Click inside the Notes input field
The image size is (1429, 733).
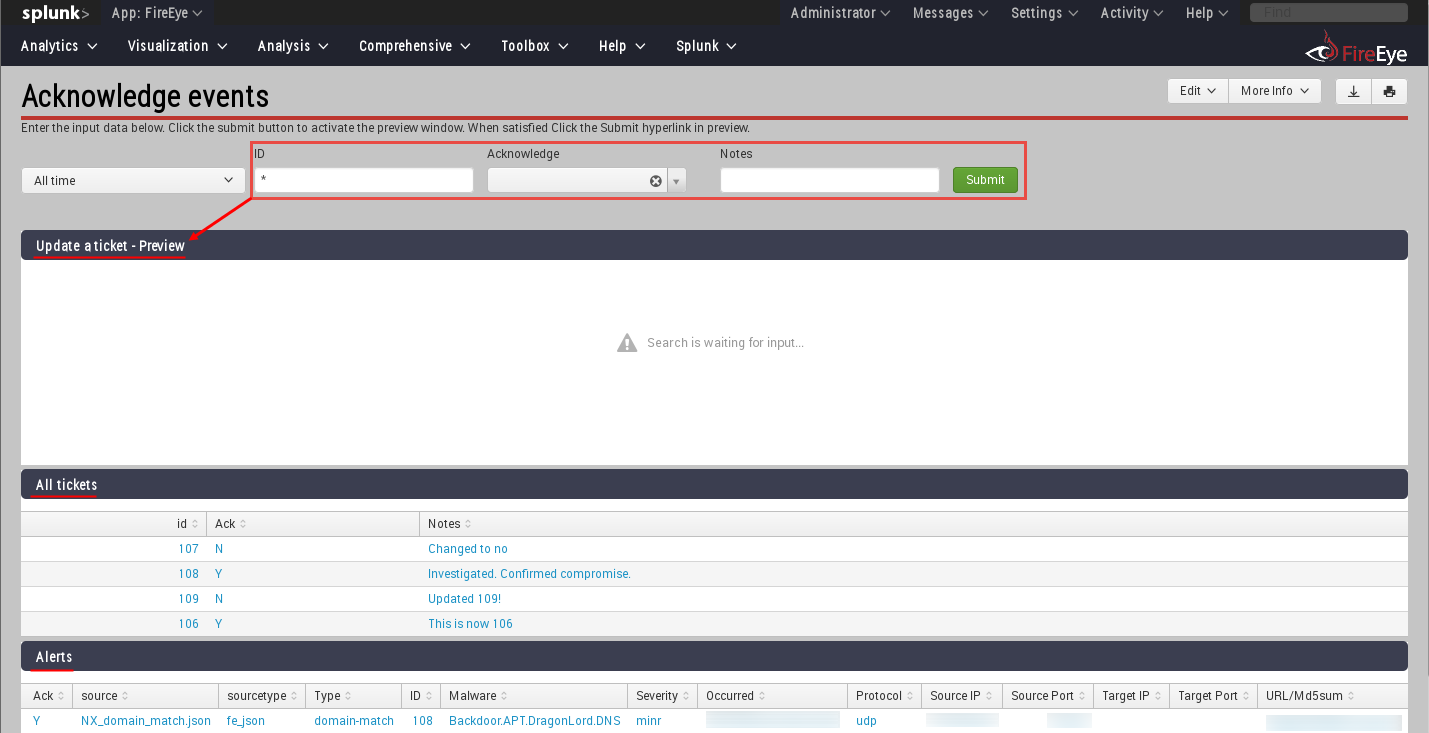tap(829, 180)
